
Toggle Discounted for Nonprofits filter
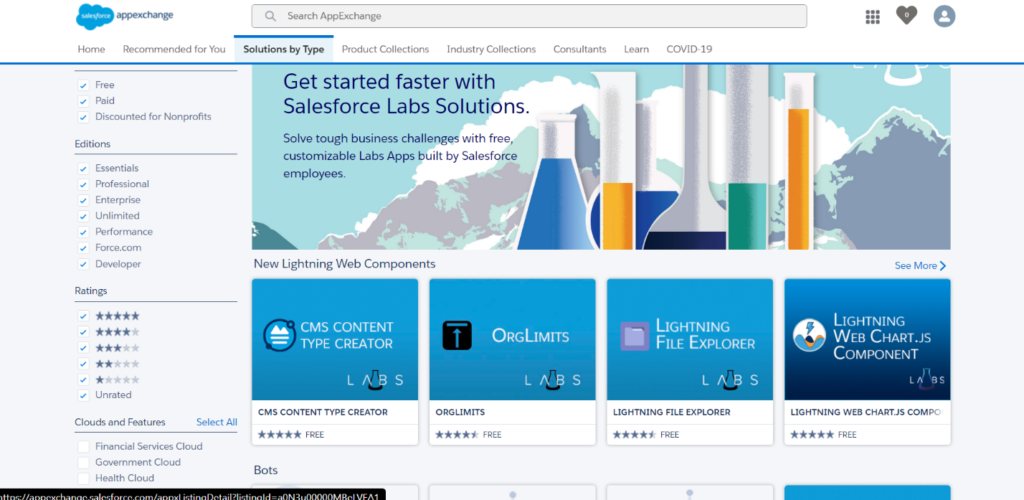pyautogui.click(x=83, y=117)
